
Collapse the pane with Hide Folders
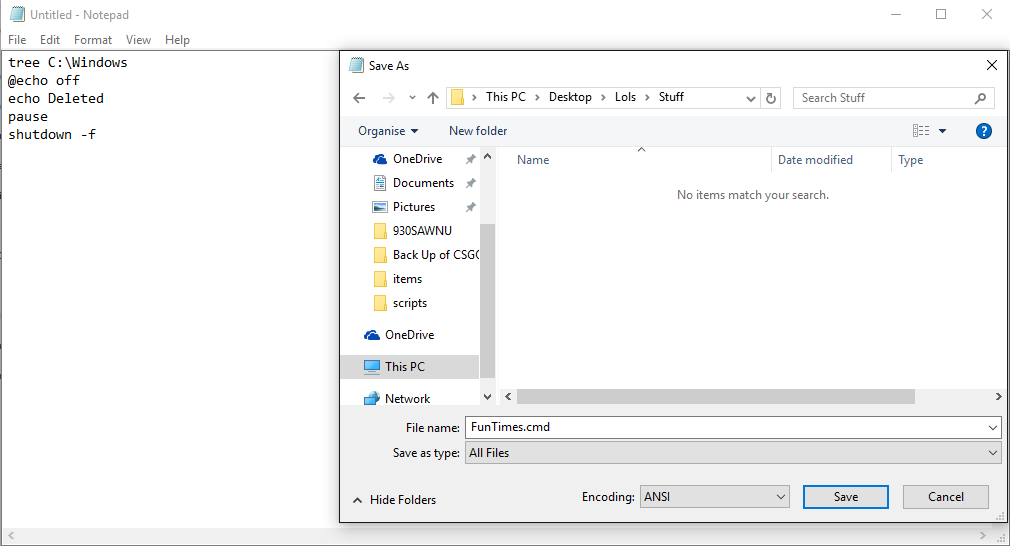[394, 500]
